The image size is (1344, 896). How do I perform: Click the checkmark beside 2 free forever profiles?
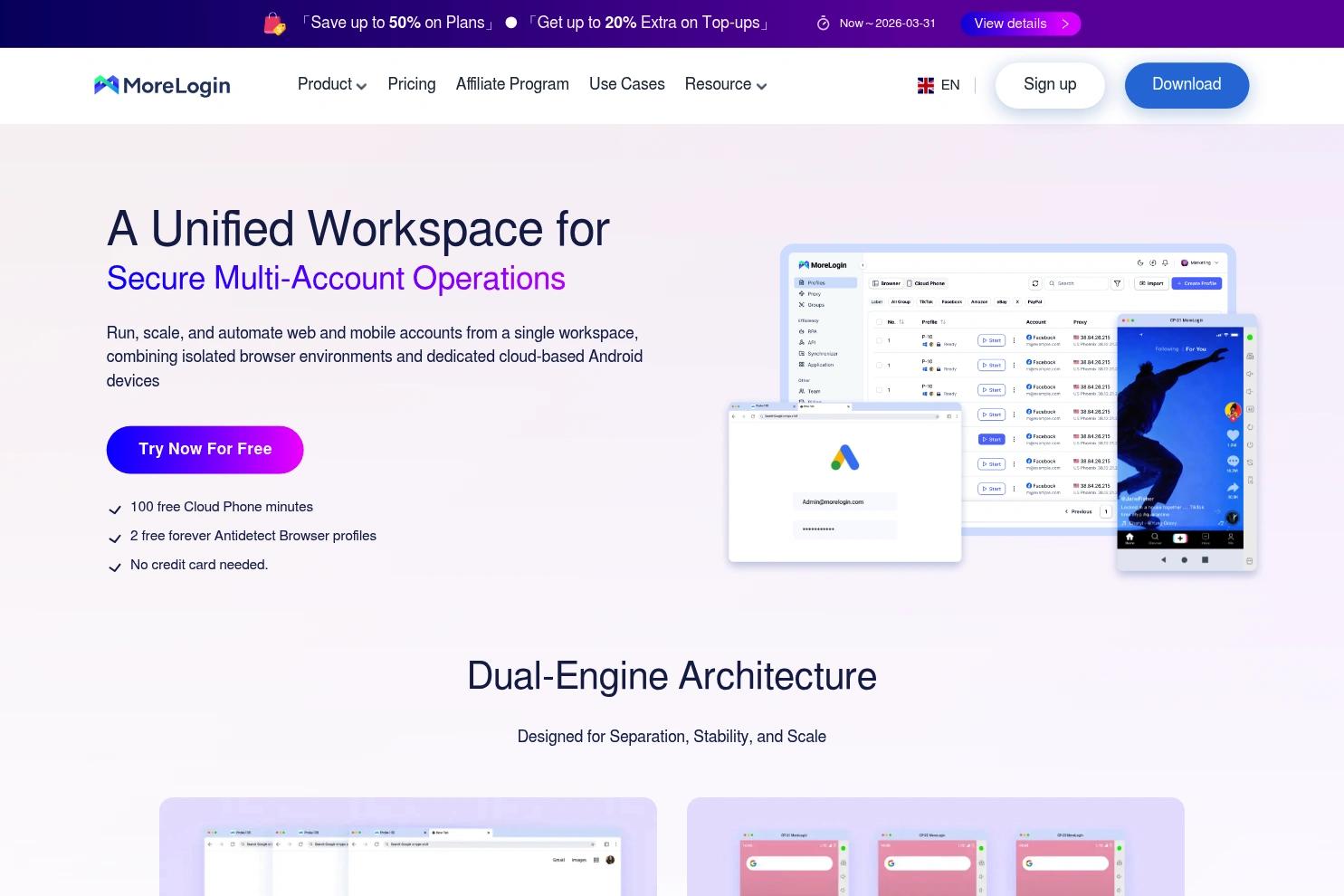click(115, 539)
